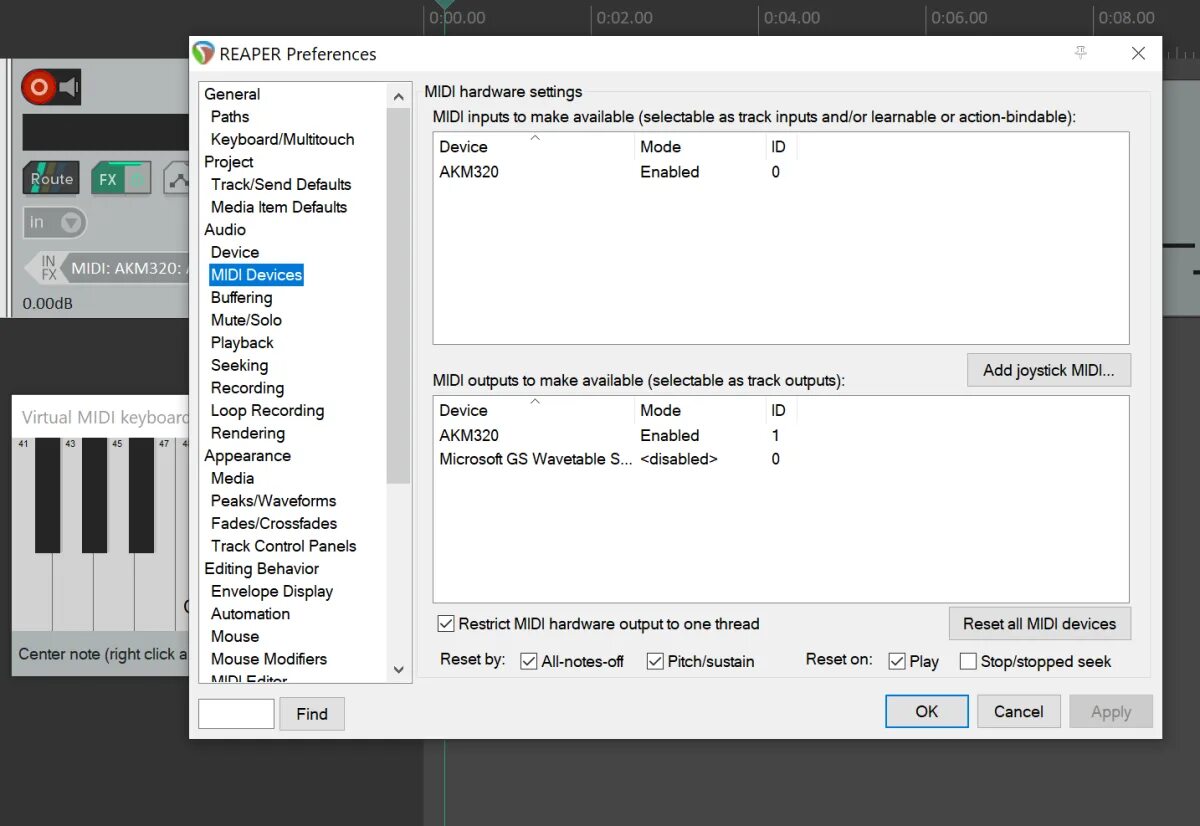
Task: Select Media Item Defaults page
Action: [x=279, y=207]
